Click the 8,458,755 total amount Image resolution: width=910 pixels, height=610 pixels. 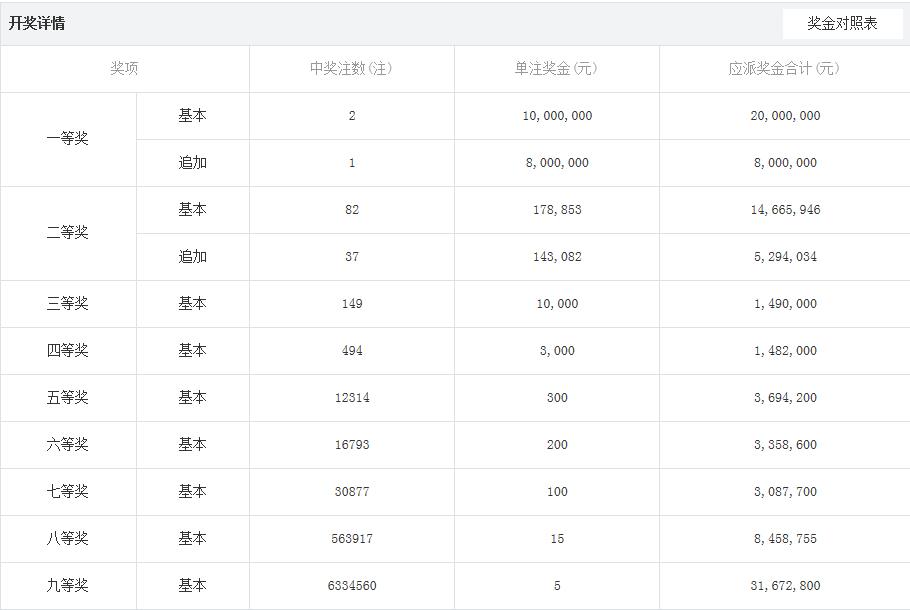pos(785,539)
